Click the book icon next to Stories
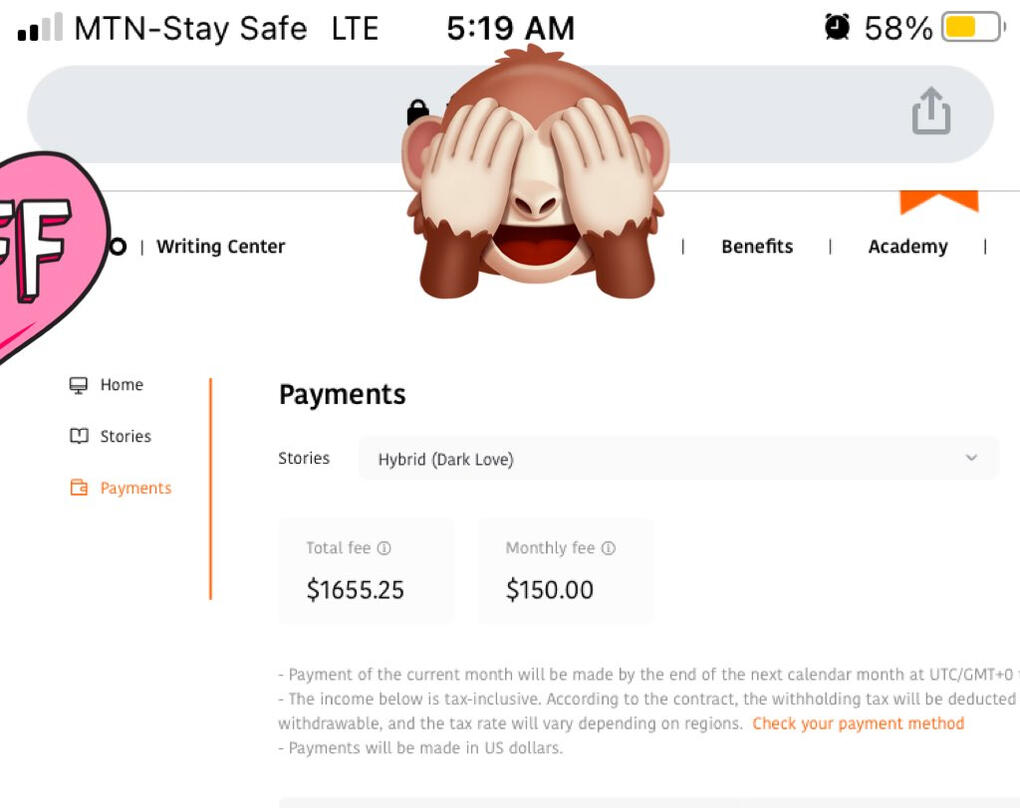Image resolution: width=1020 pixels, height=808 pixels. click(x=78, y=436)
